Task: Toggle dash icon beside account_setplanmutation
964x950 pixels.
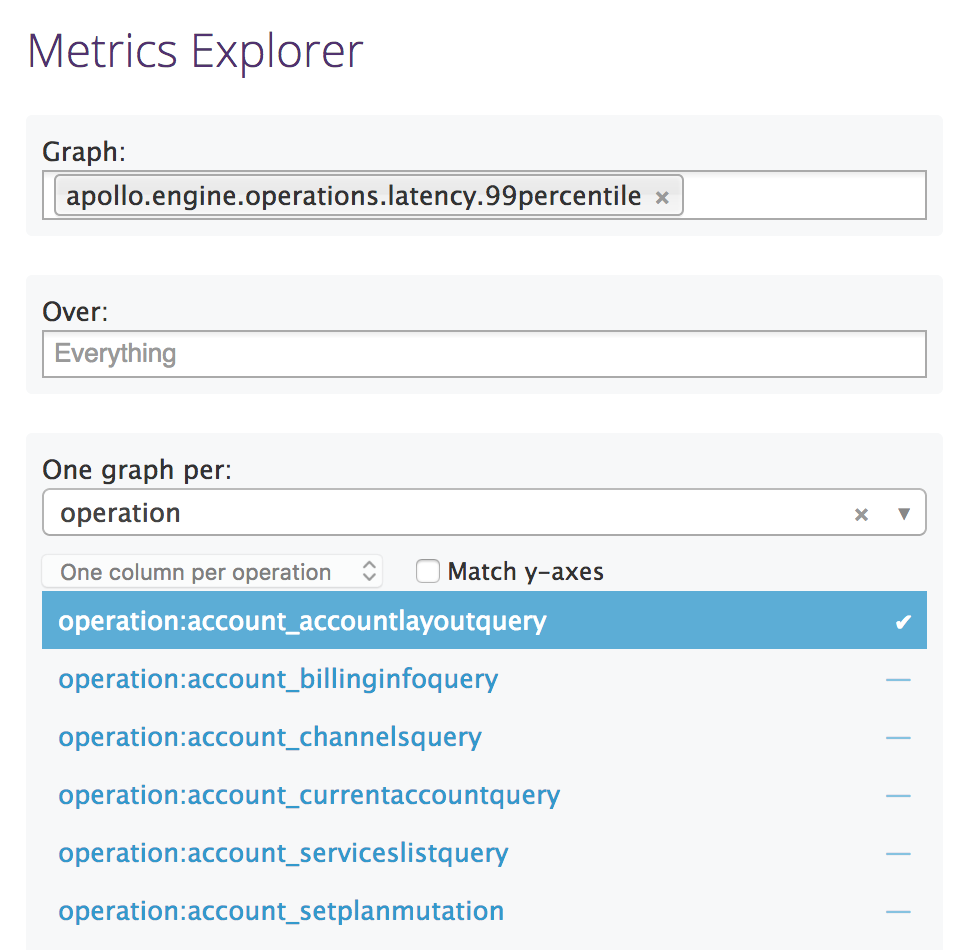Action: point(898,912)
